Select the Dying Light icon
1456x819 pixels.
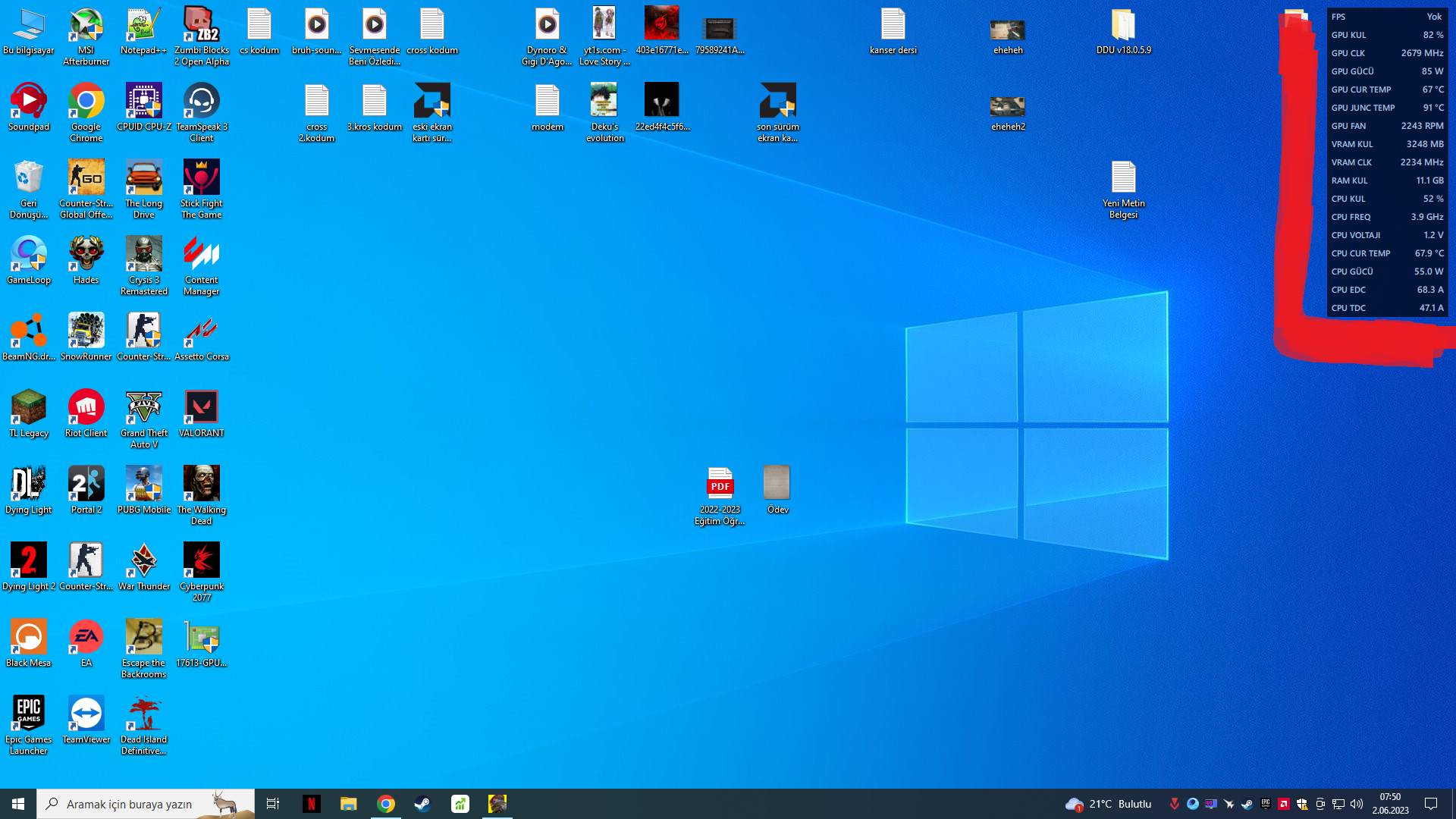point(29,490)
